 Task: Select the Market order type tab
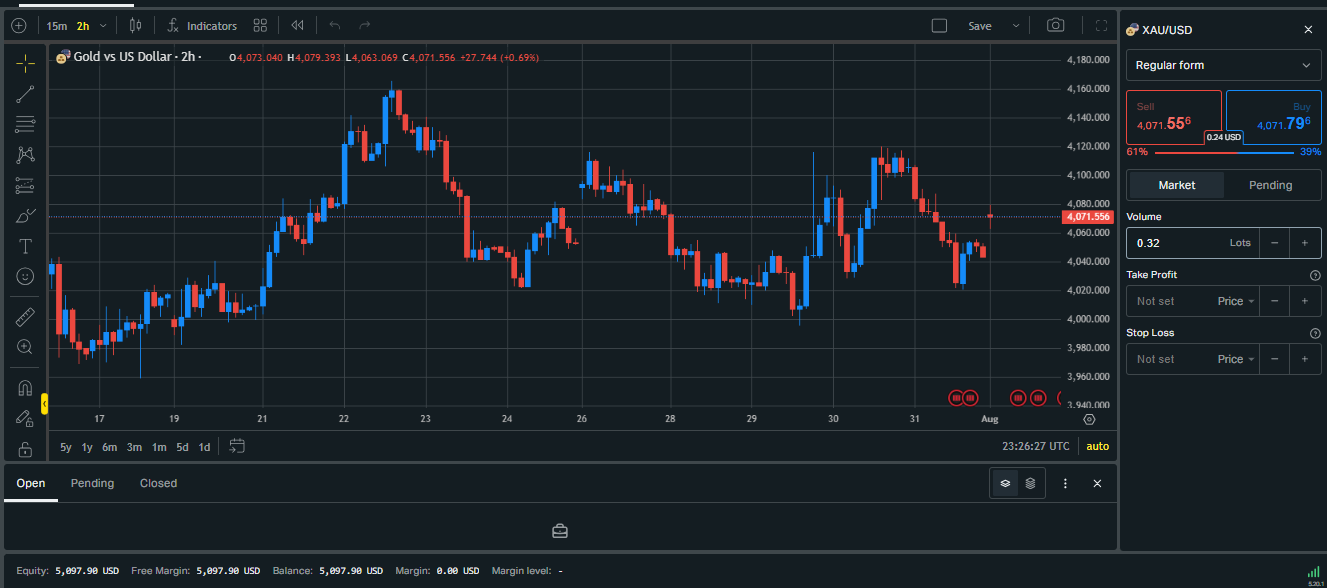point(1177,185)
